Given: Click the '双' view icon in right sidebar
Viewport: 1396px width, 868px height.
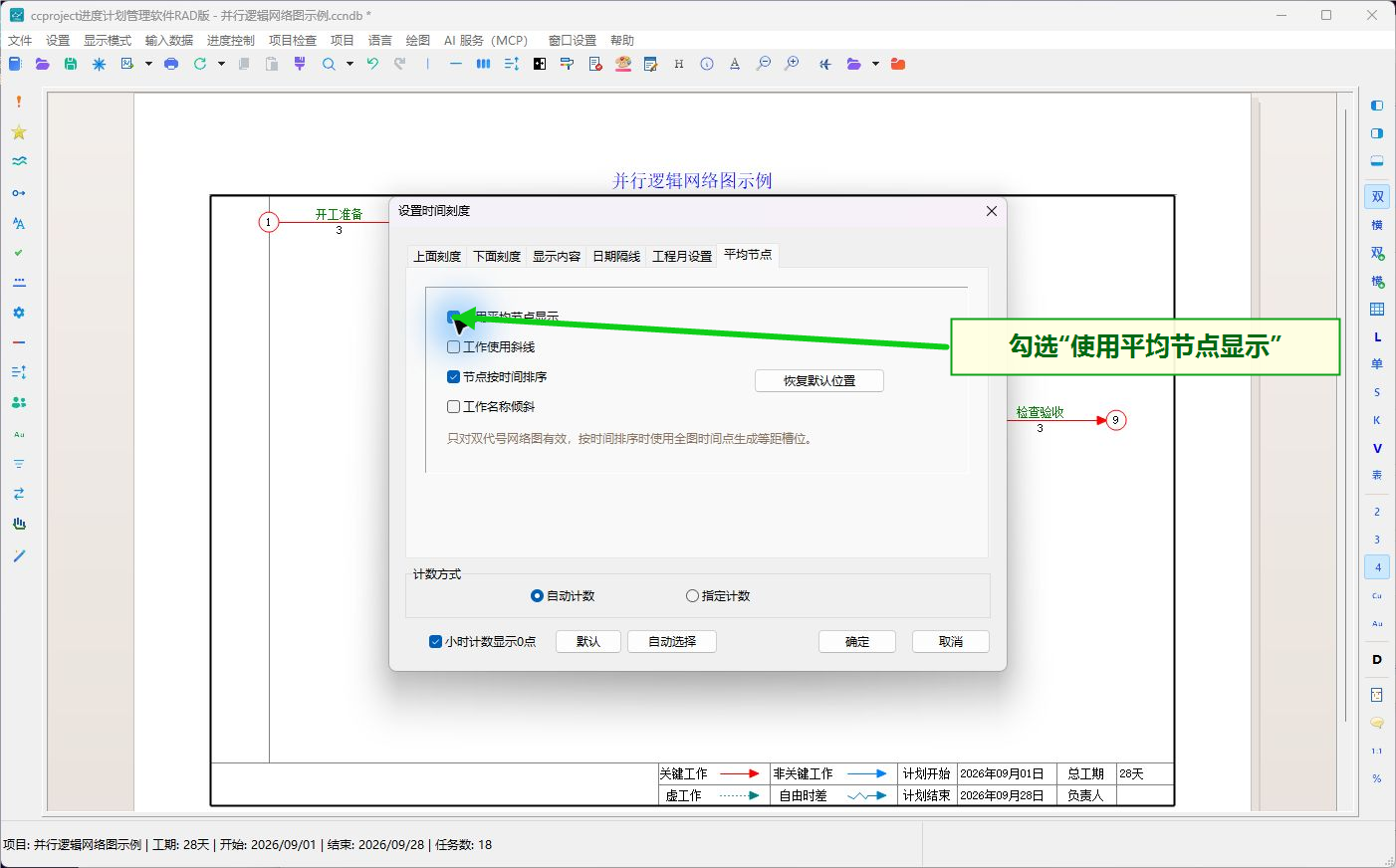Looking at the screenshot, I should pos(1377,197).
